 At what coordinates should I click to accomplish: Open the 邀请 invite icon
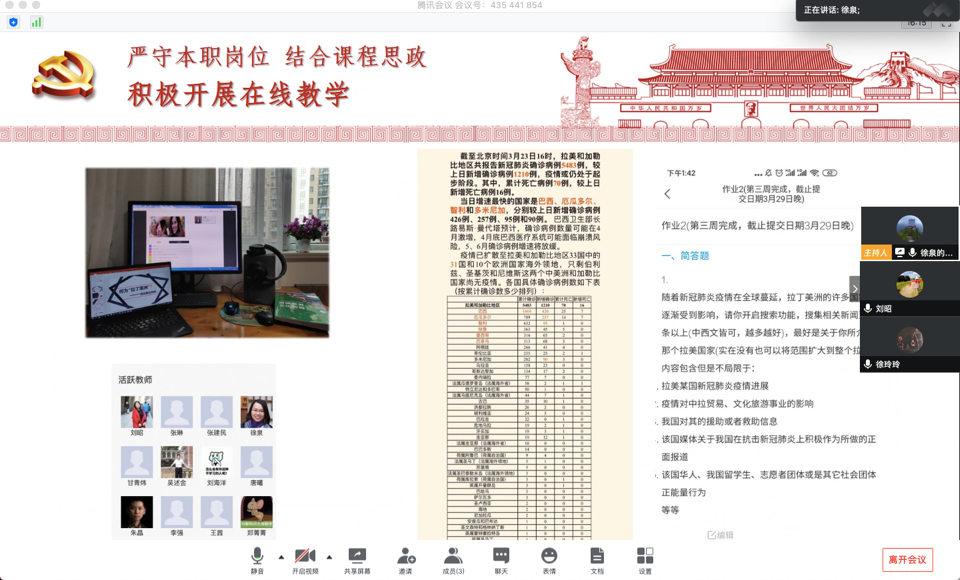406,559
